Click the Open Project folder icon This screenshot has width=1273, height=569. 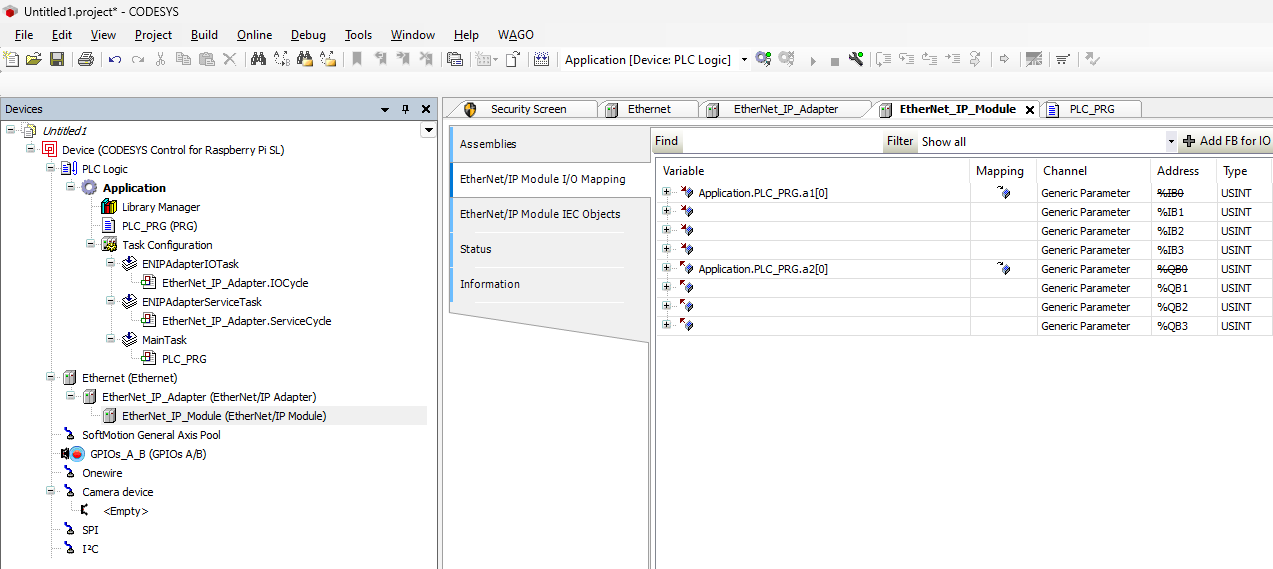point(34,60)
